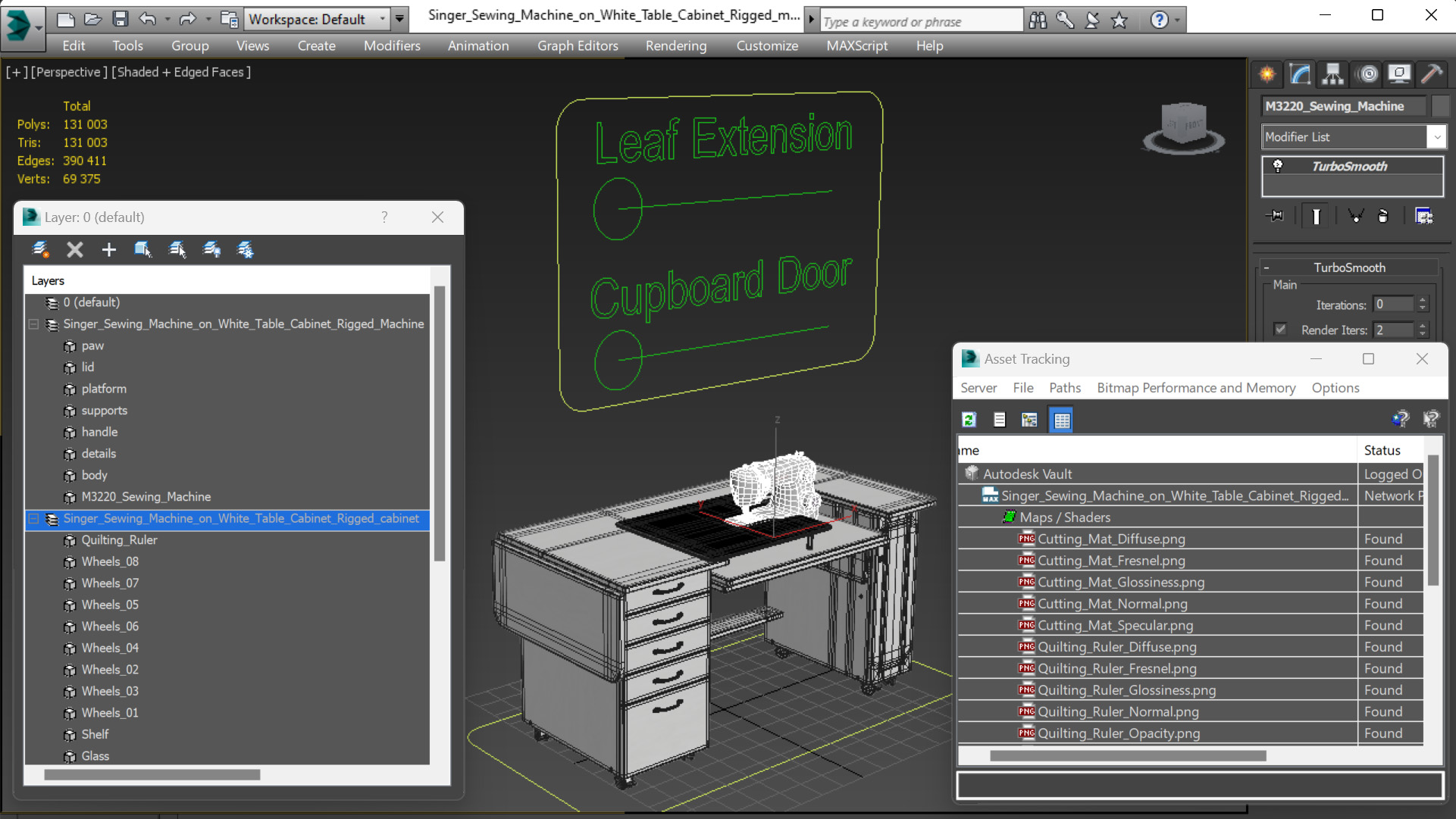Screen dimensions: 1456x819
Task: Click Hide/Unhide All Layers icon
Action: click(211, 249)
